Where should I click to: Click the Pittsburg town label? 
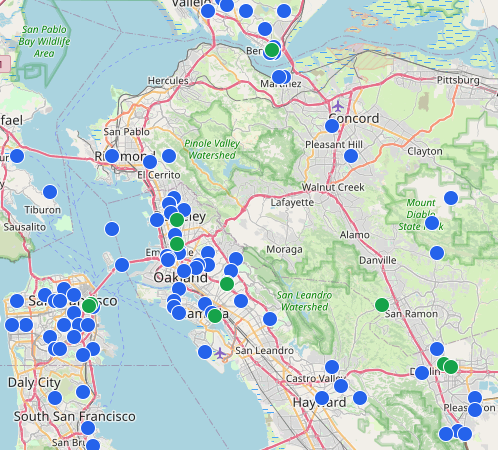[x=458, y=80]
